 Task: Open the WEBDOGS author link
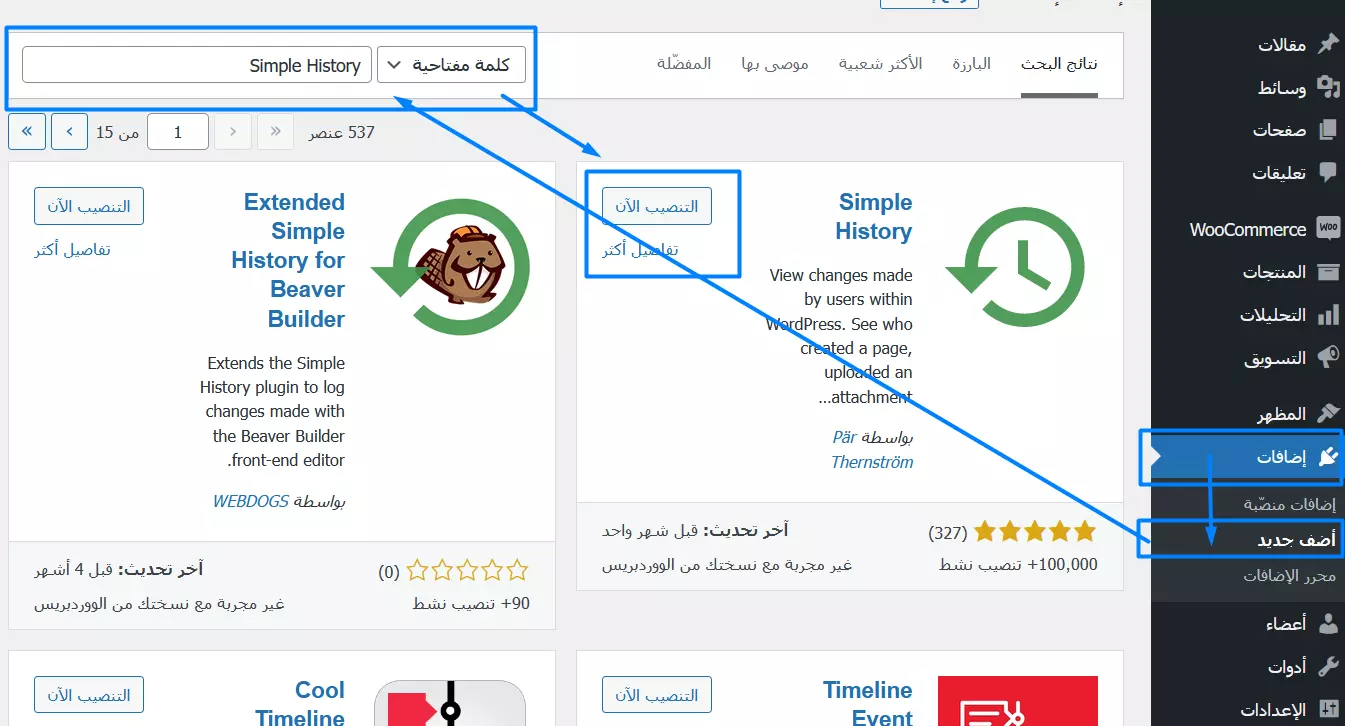[251, 500]
